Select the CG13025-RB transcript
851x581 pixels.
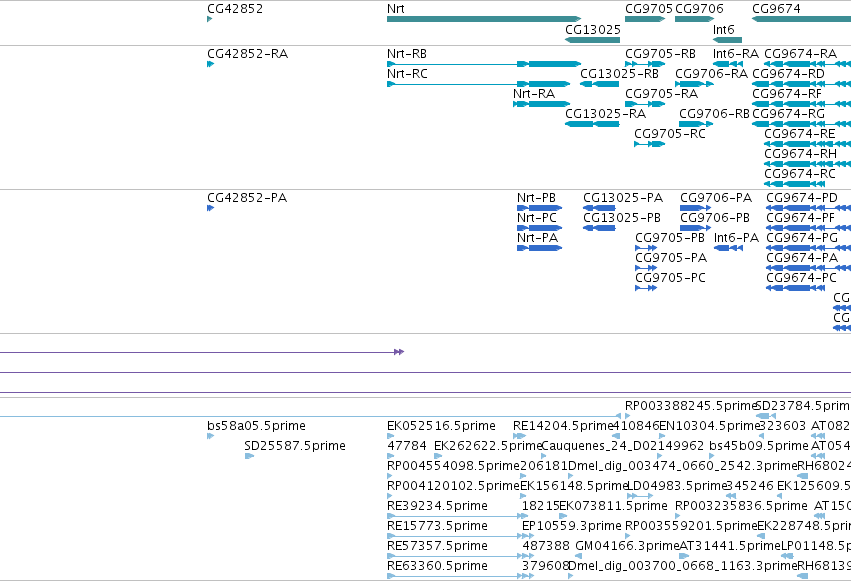(600, 84)
